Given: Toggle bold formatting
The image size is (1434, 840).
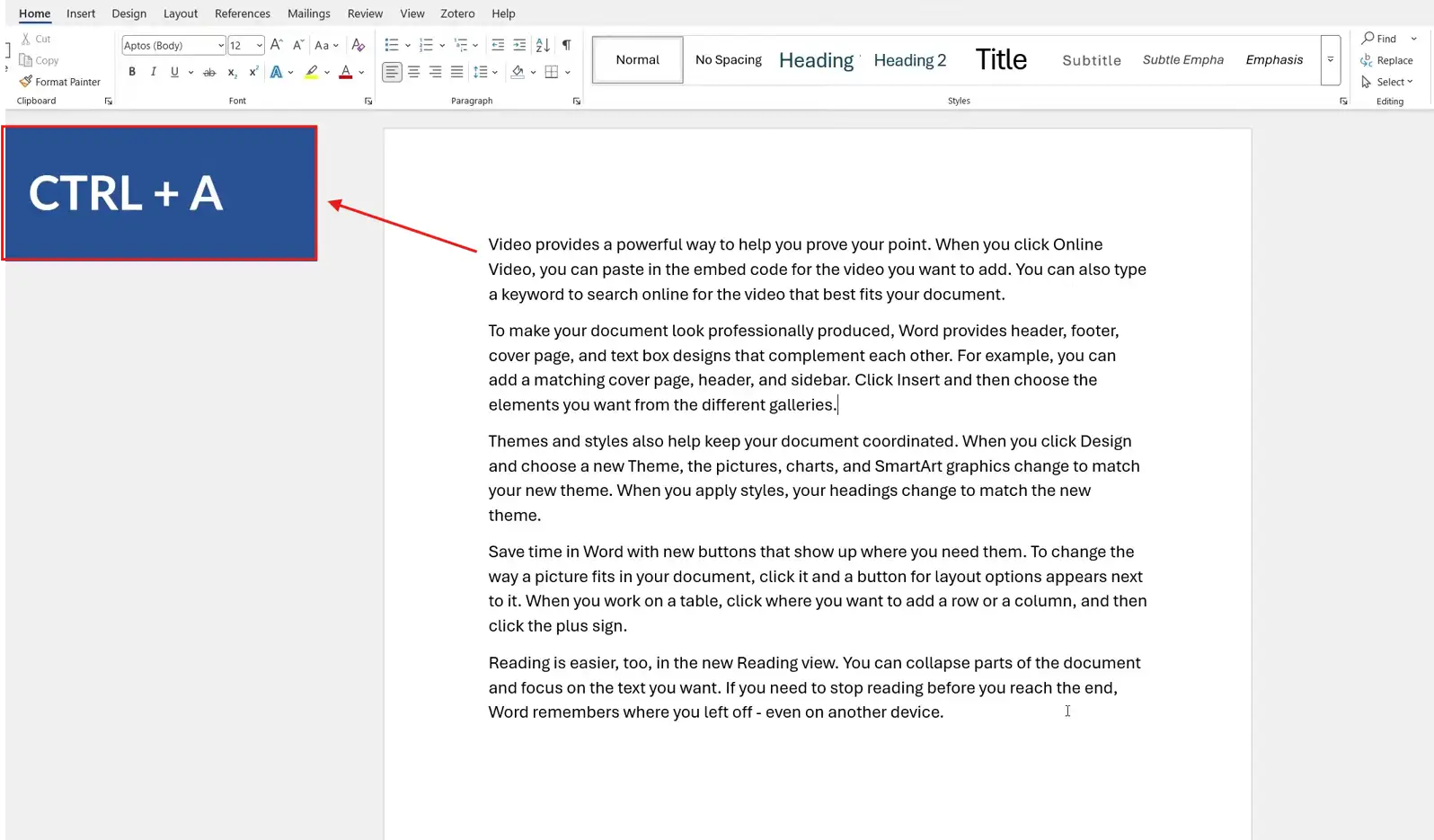Looking at the screenshot, I should coord(132,72).
